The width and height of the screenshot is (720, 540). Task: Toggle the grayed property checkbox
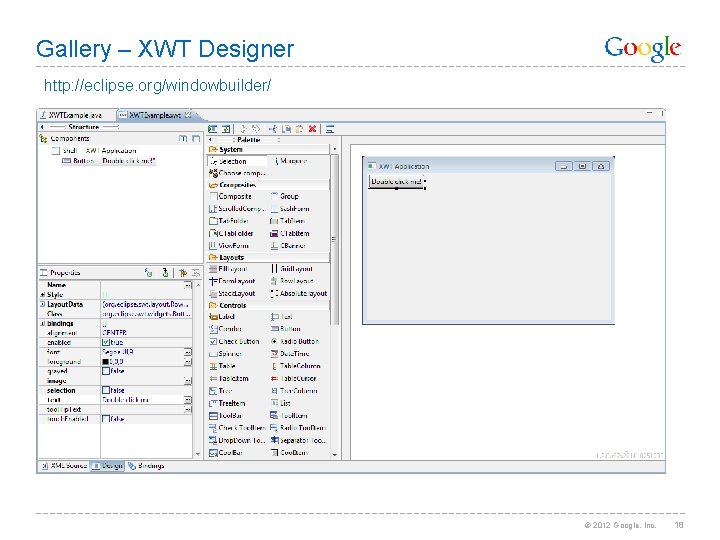coord(106,371)
